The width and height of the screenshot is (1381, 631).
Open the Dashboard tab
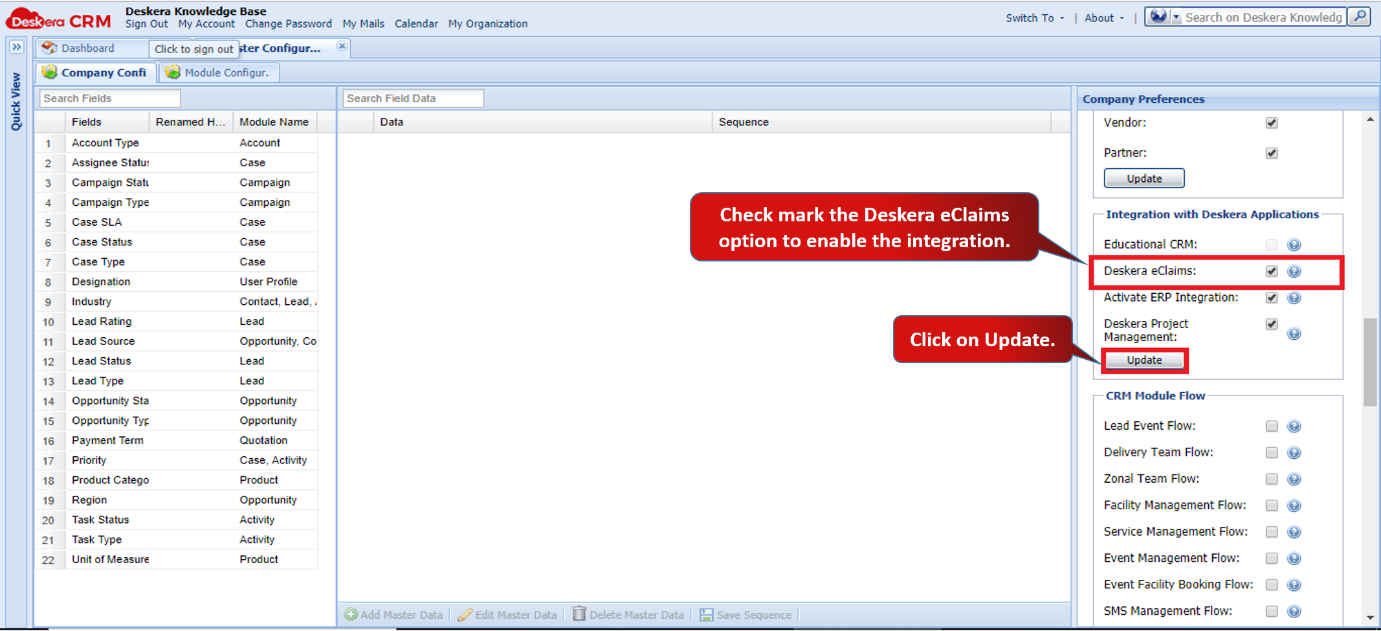tap(88, 48)
